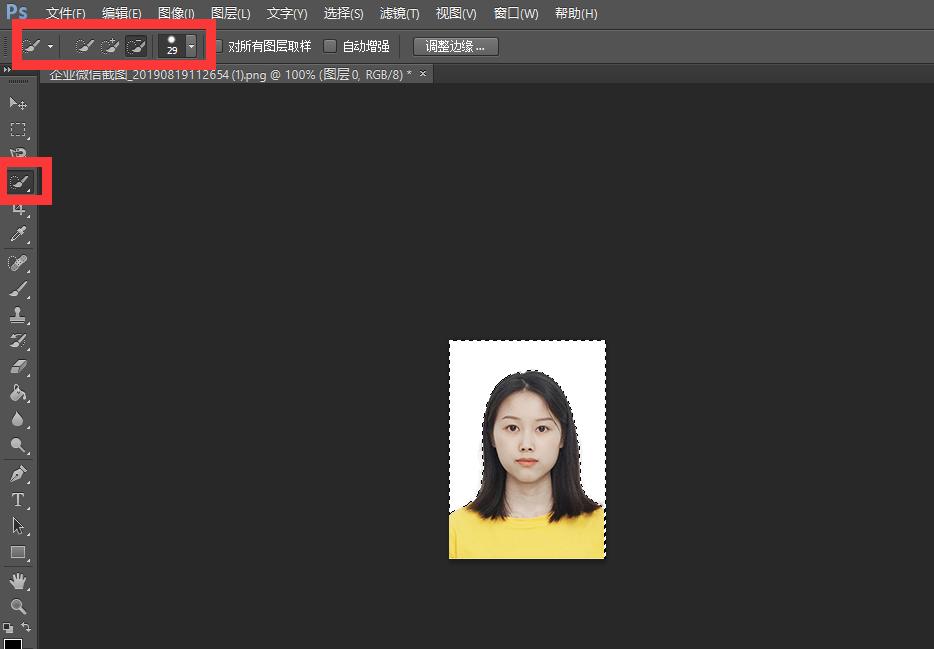934x649 pixels.
Task: Open the 滤镜 menu
Action: tap(399, 13)
